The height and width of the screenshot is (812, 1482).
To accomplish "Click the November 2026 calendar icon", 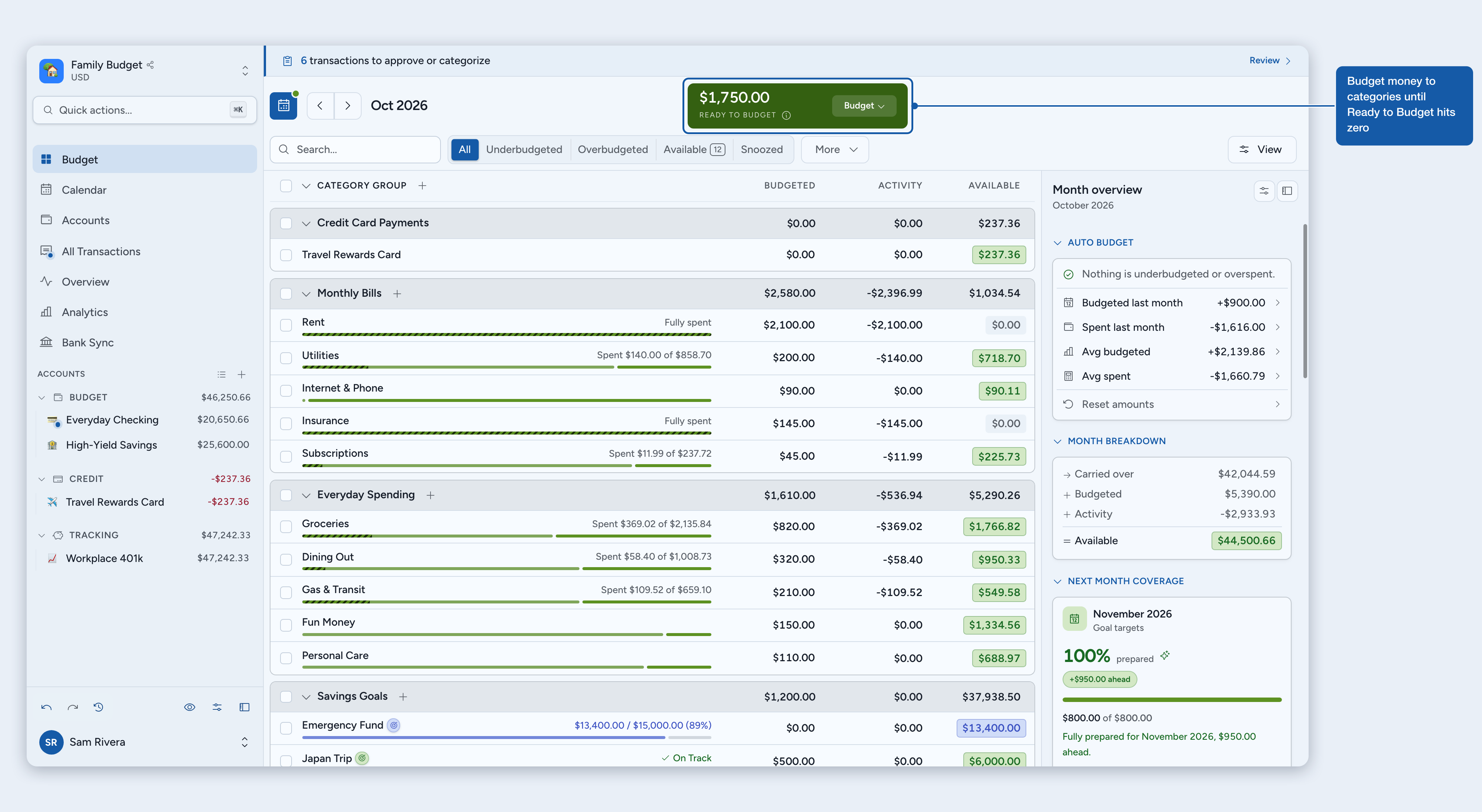I will tap(1074, 619).
